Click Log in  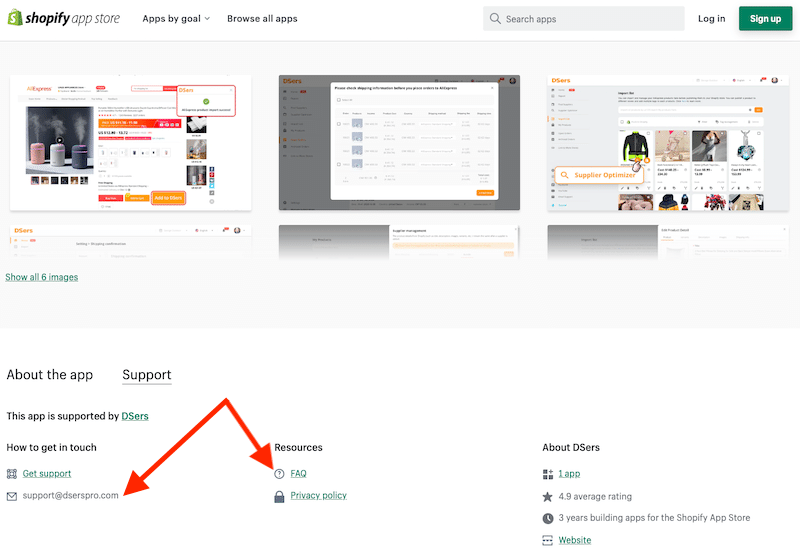(x=711, y=18)
